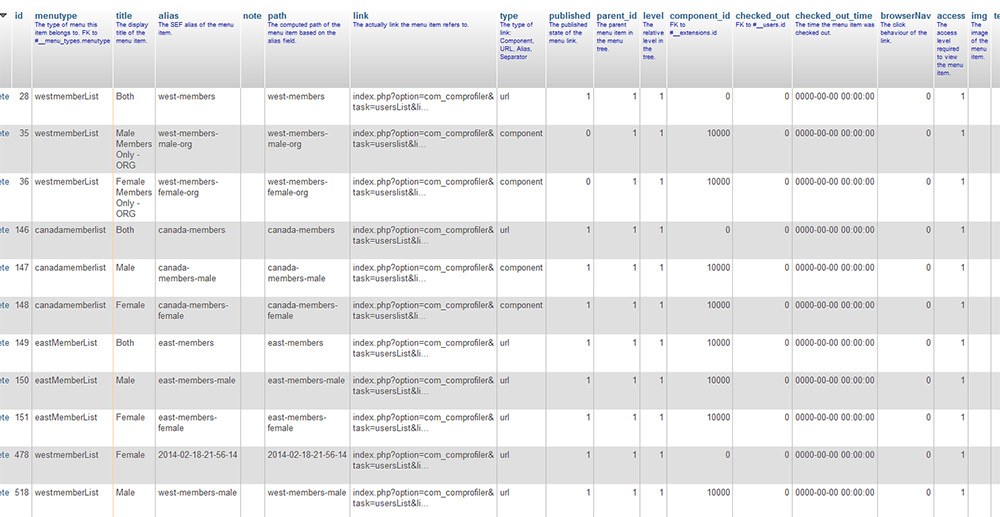
Task: Select the id cell with value 28
Action: pyautogui.click(x=24, y=96)
